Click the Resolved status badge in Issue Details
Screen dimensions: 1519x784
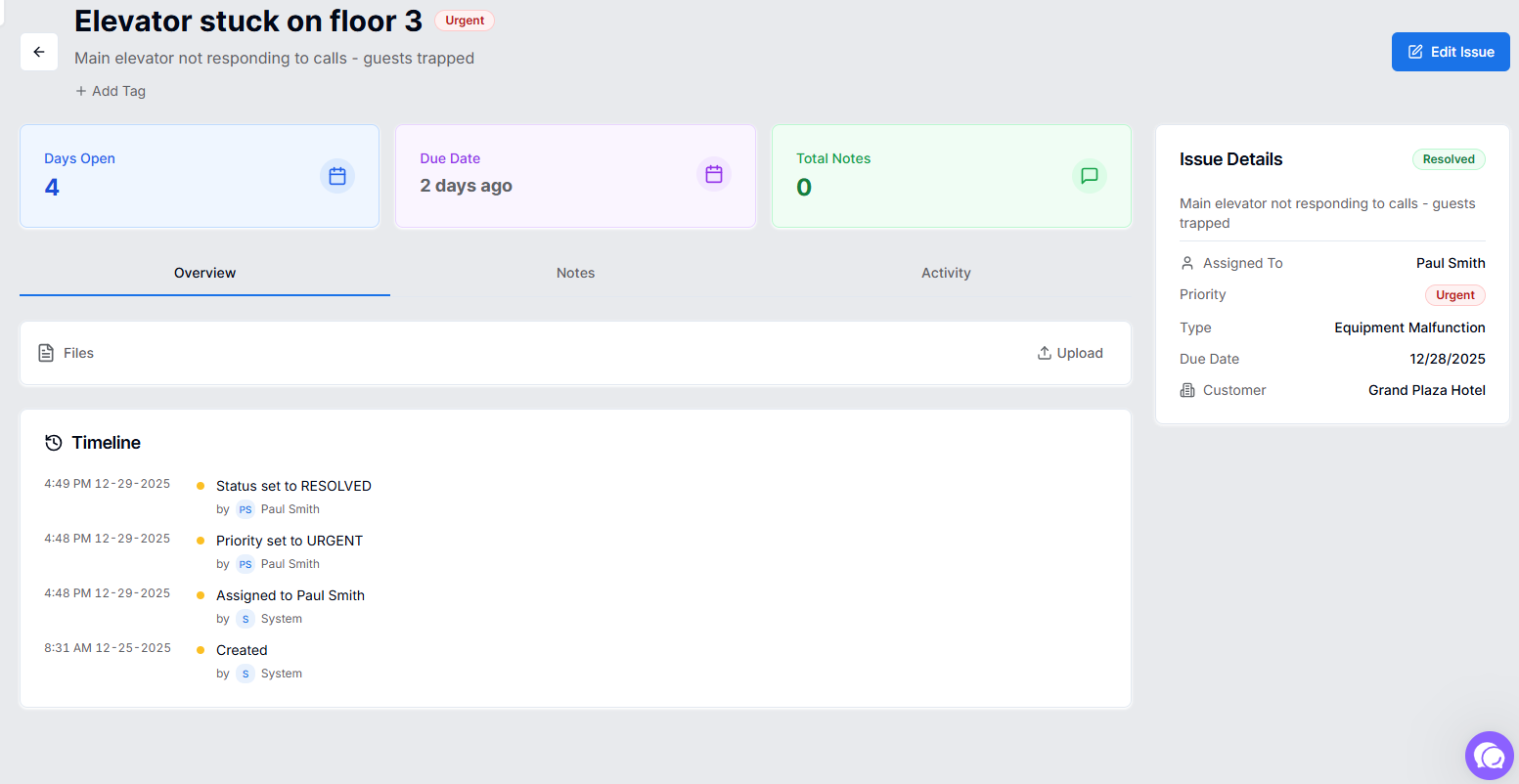click(1448, 158)
